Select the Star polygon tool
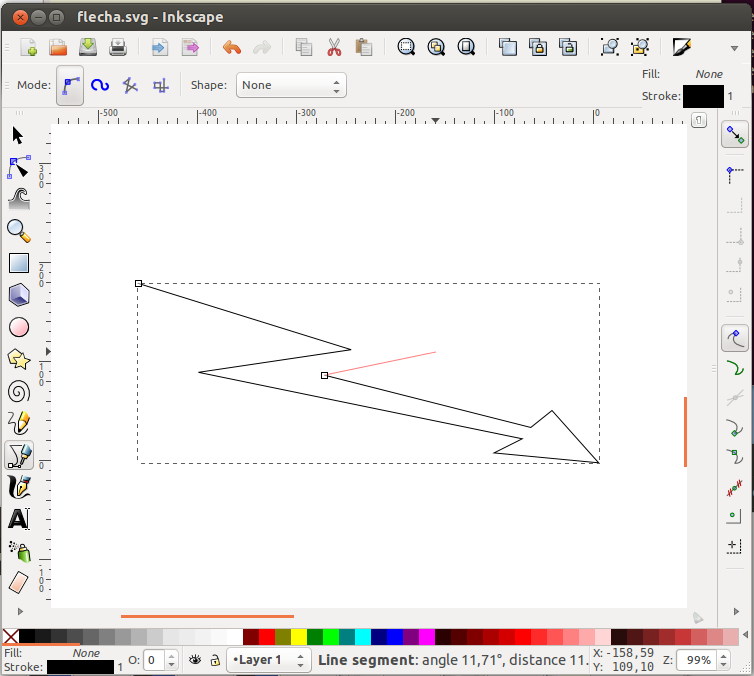Screen dimensions: 754x676 point(18,359)
